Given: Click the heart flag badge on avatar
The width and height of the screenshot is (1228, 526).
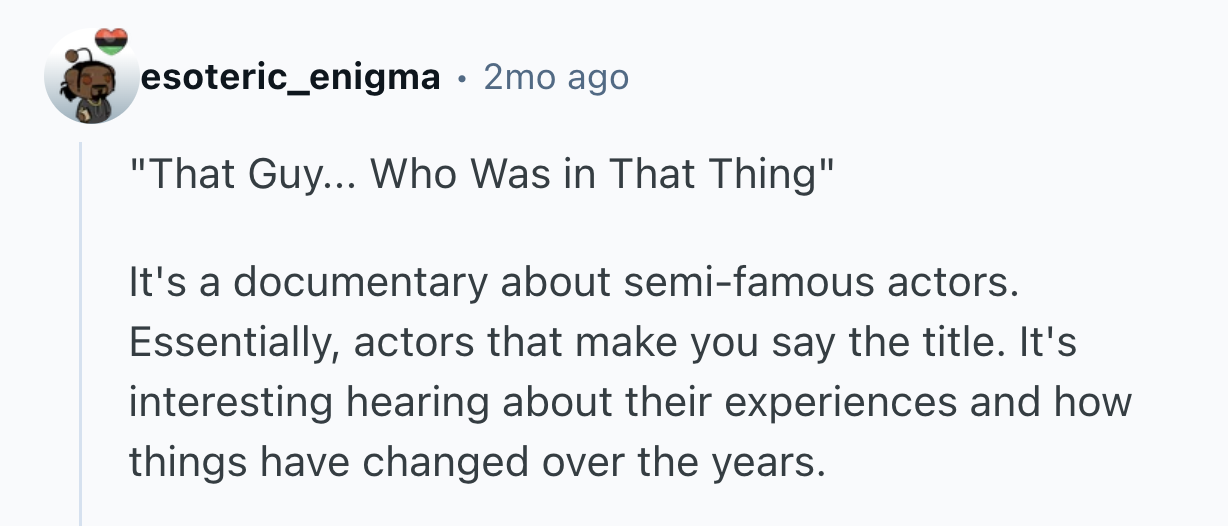Looking at the screenshot, I should pyautogui.click(x=112, y=41).
